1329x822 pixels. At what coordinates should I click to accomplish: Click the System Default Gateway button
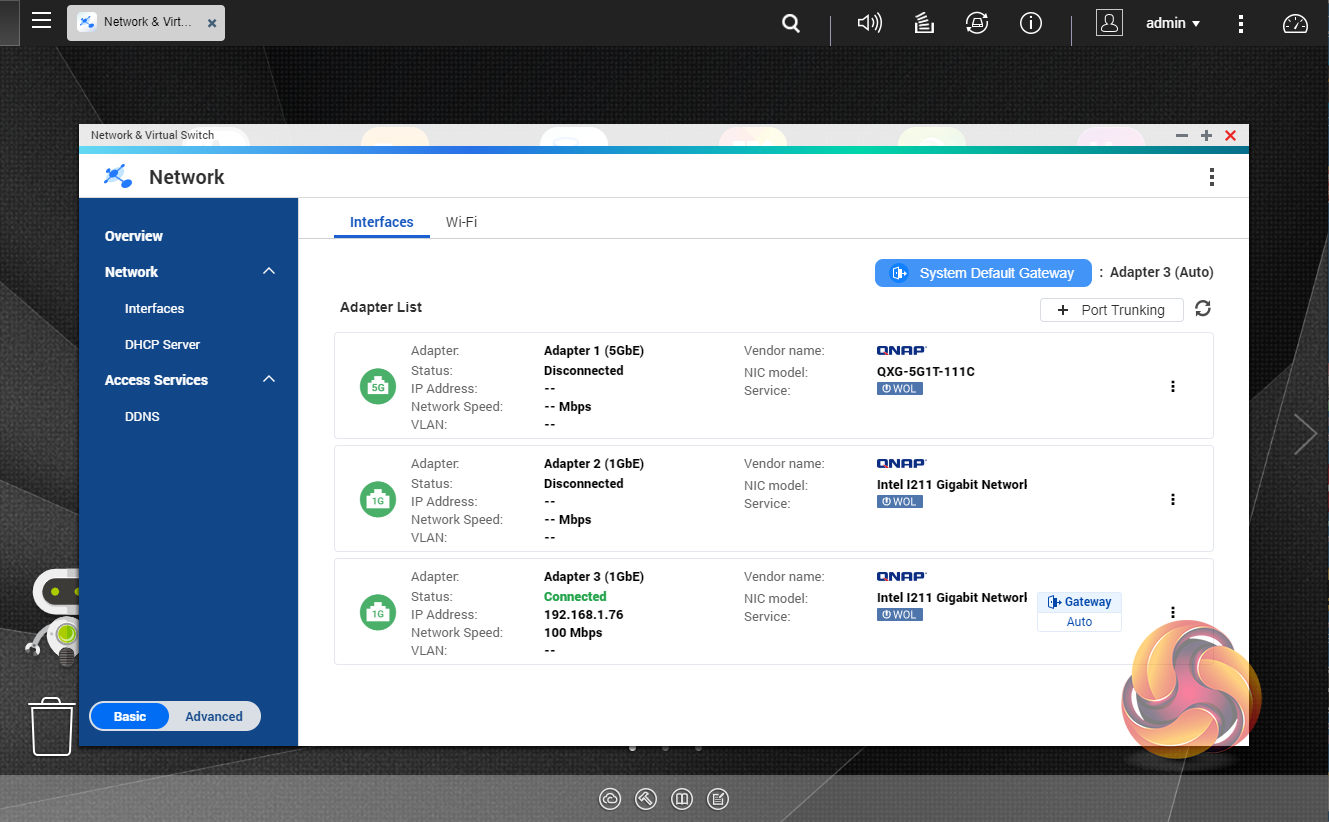click(x=983, y=273)
